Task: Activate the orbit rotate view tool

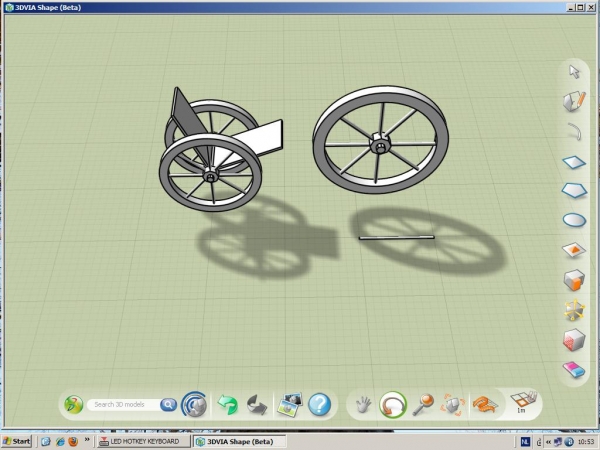Action: coord(393,404)
